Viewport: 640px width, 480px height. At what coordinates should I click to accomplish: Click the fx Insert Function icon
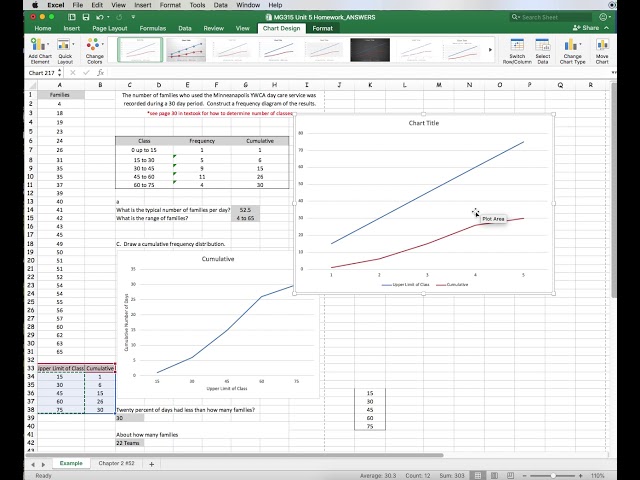[x=100, y=73]
